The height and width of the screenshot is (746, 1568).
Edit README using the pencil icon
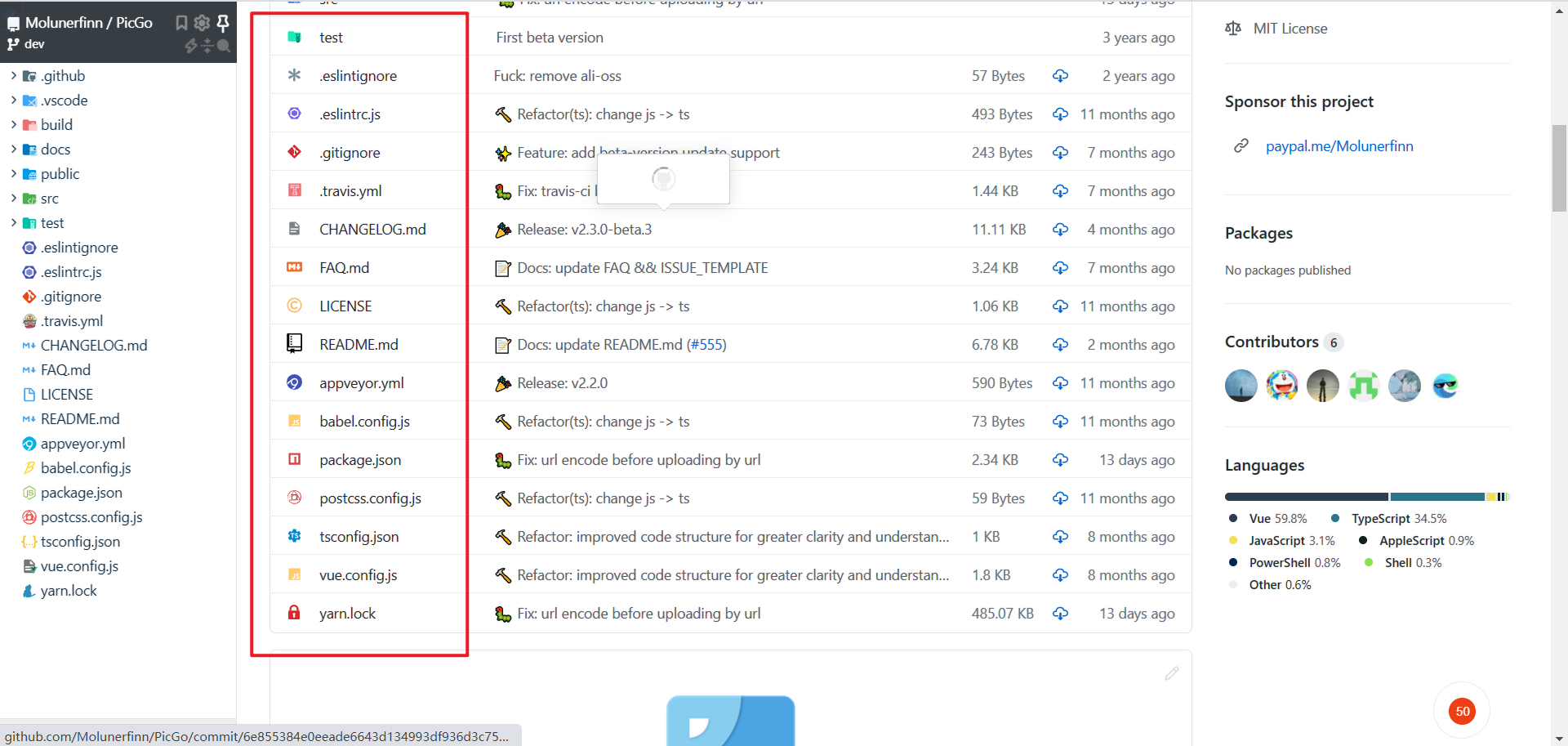point(1172,673)
